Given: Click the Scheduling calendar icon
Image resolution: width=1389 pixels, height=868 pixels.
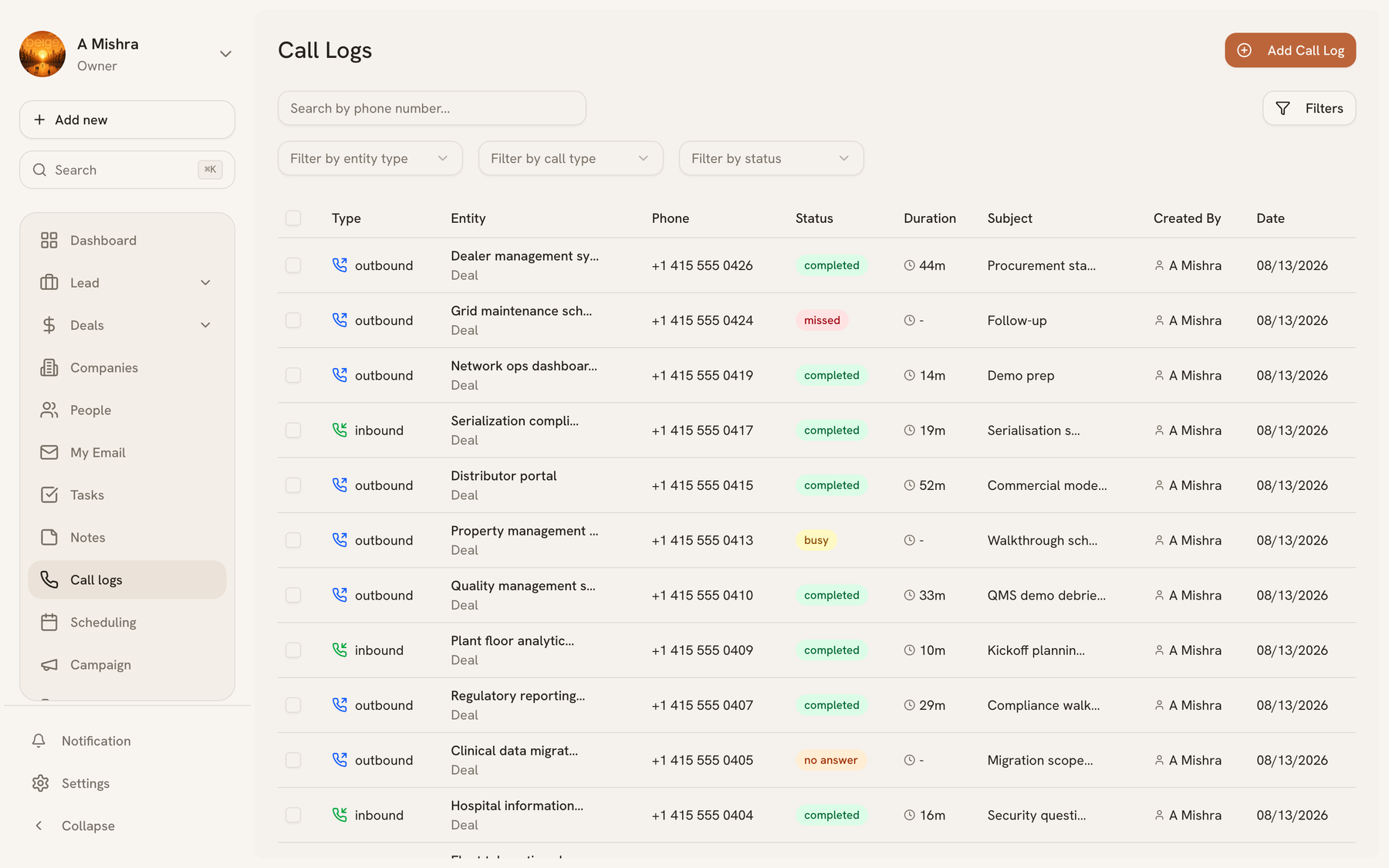Looking at the screenshot, I should (49, 623).
